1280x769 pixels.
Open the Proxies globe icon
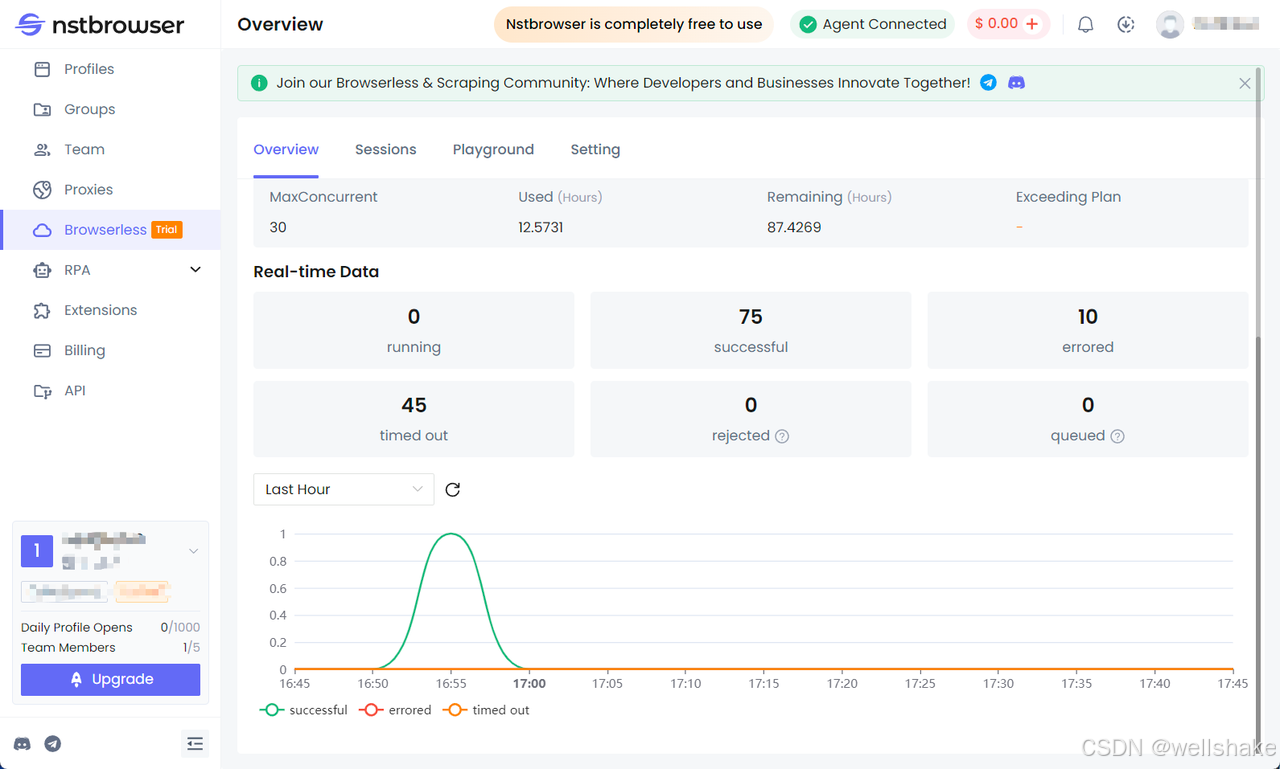tap(42, 189)
